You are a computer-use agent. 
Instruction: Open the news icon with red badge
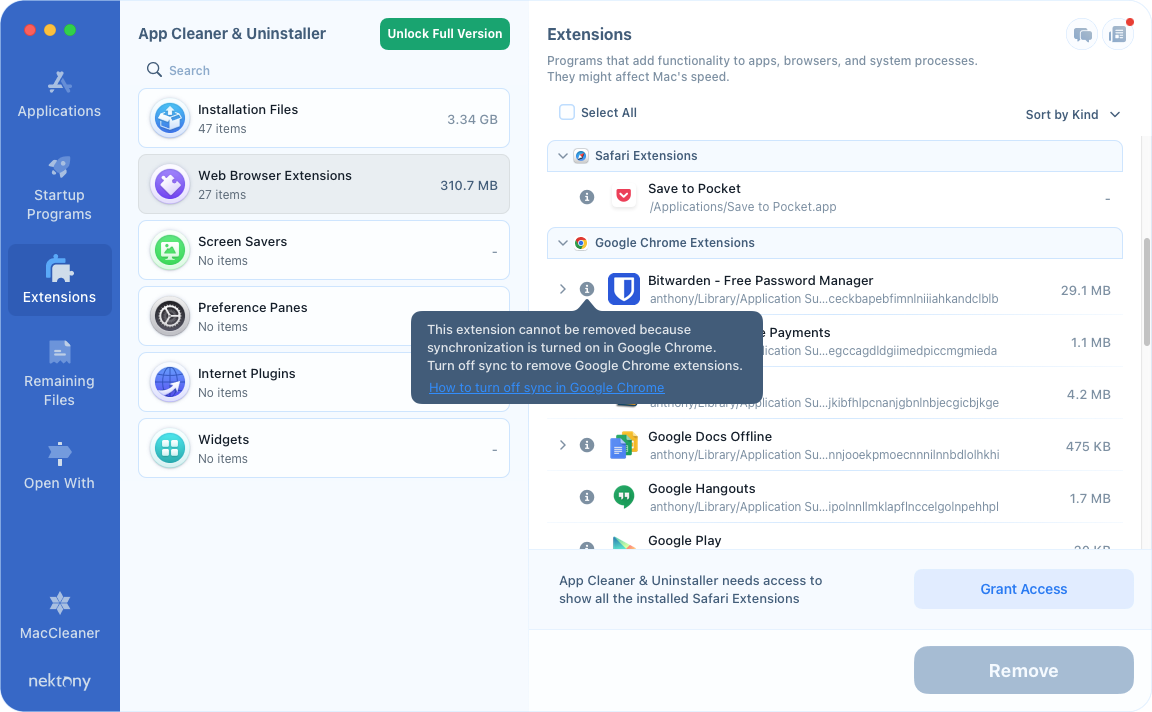(x=1117, y=35)
